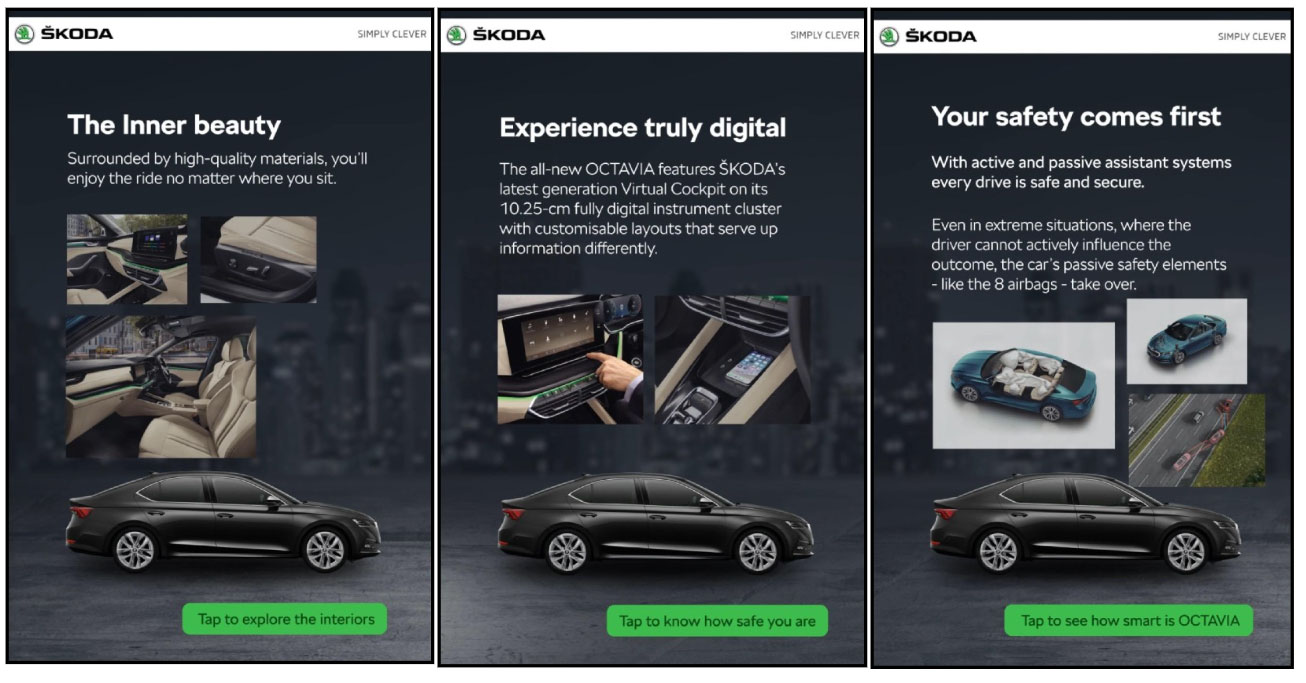This screenshot has height=683, width=1306.
Task: Tap 'Tap to know how safe you are' button
Action: point(717,621)
